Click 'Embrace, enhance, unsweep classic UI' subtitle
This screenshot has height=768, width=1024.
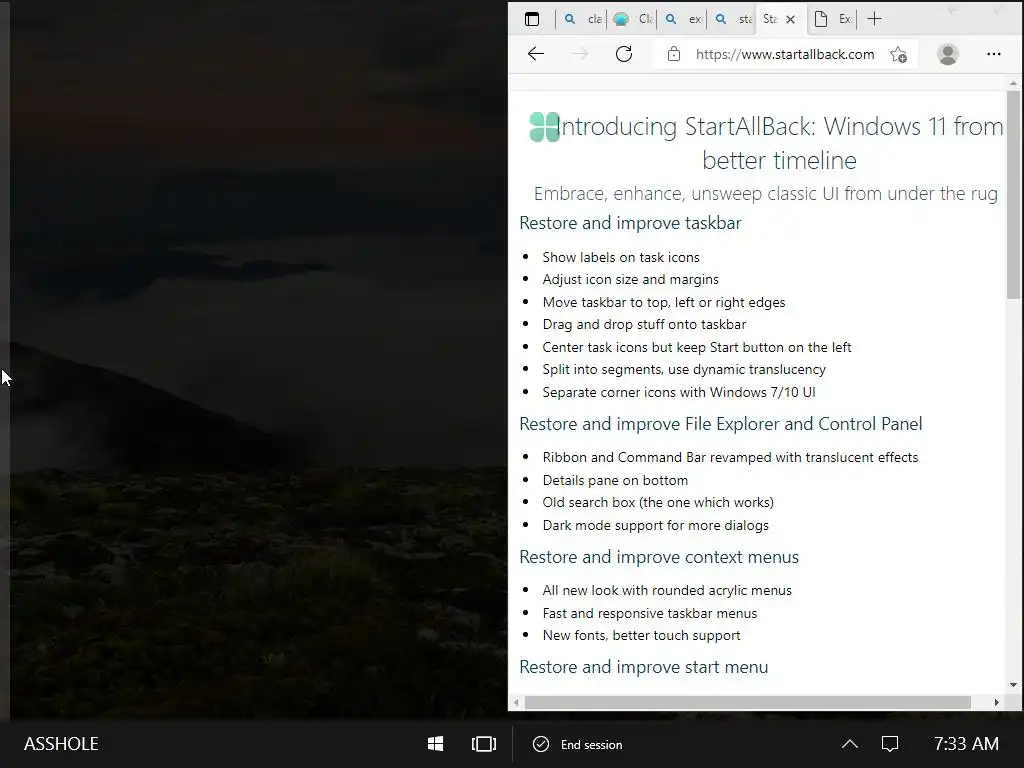(x=765, y=193)
